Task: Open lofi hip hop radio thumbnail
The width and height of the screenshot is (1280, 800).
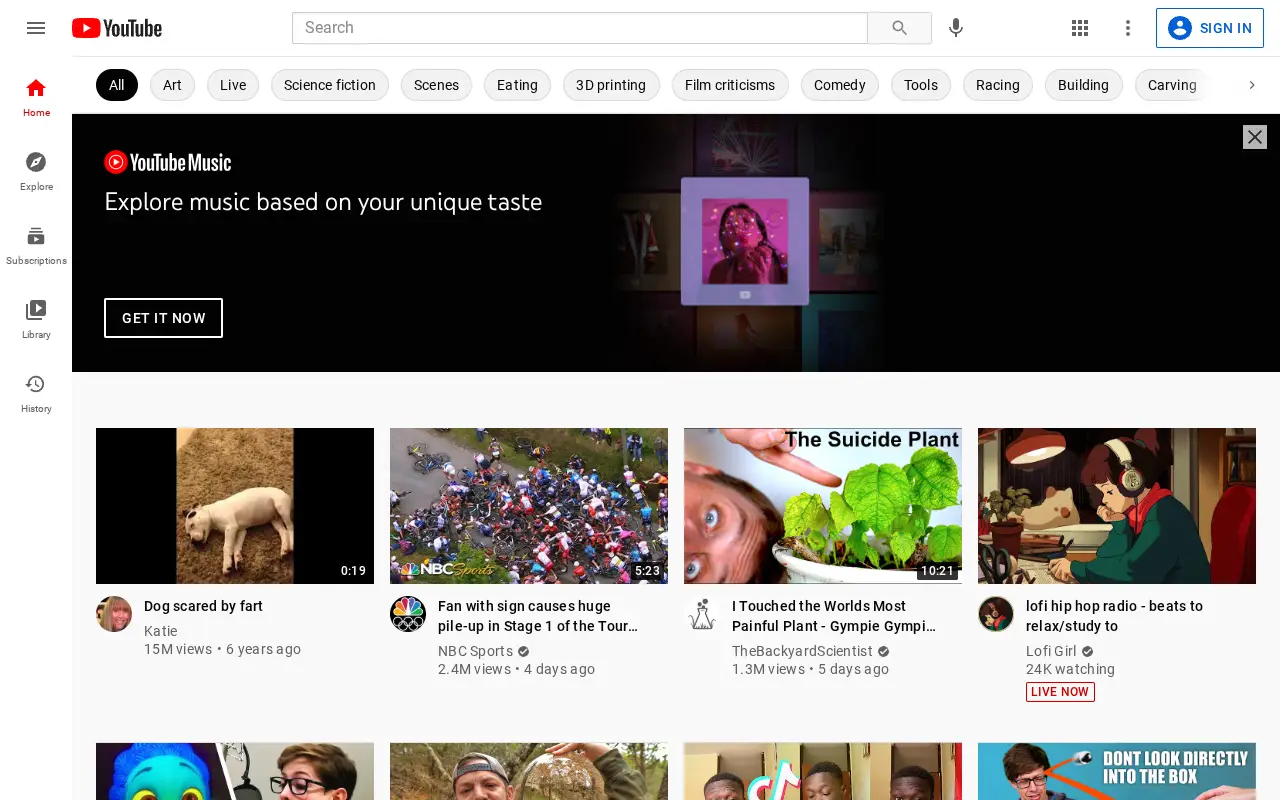Action: point(1117,506)
